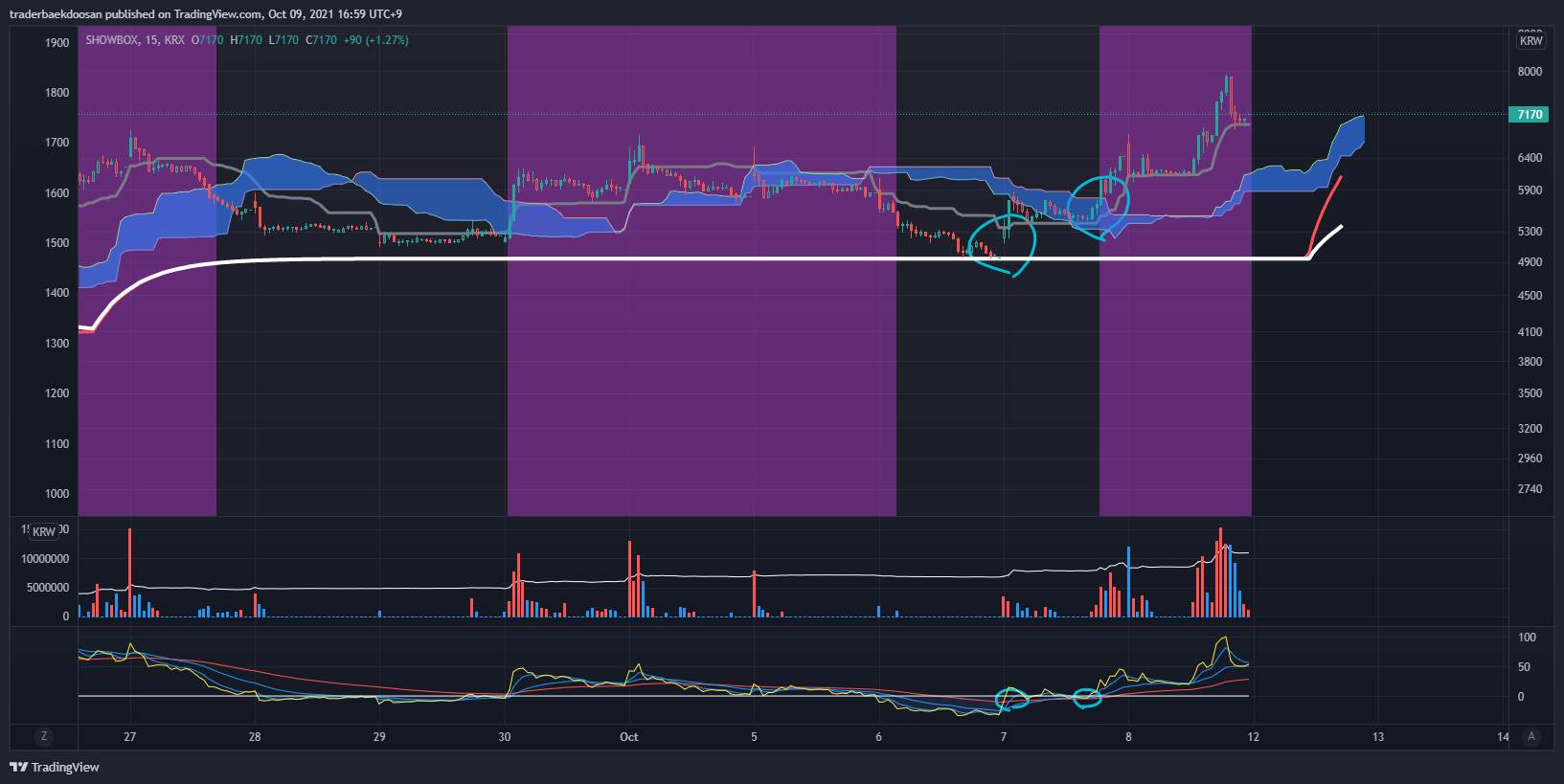Click the +90 (+1.27%) change value

pos(375,40)
